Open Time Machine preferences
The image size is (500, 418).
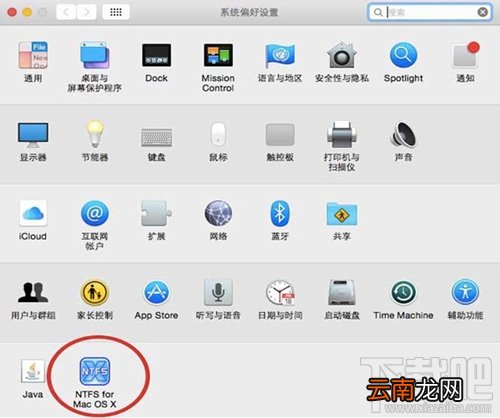click(x=403, y=293)
